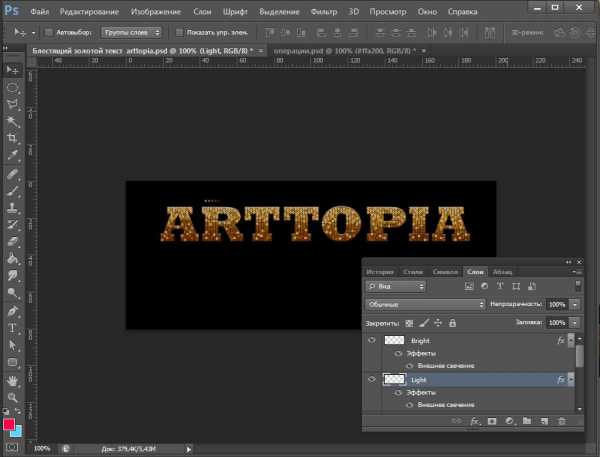Switch to the операции.psd document tab
The image size is (600, 457).
pyautogui.click(x=344, y=51)
